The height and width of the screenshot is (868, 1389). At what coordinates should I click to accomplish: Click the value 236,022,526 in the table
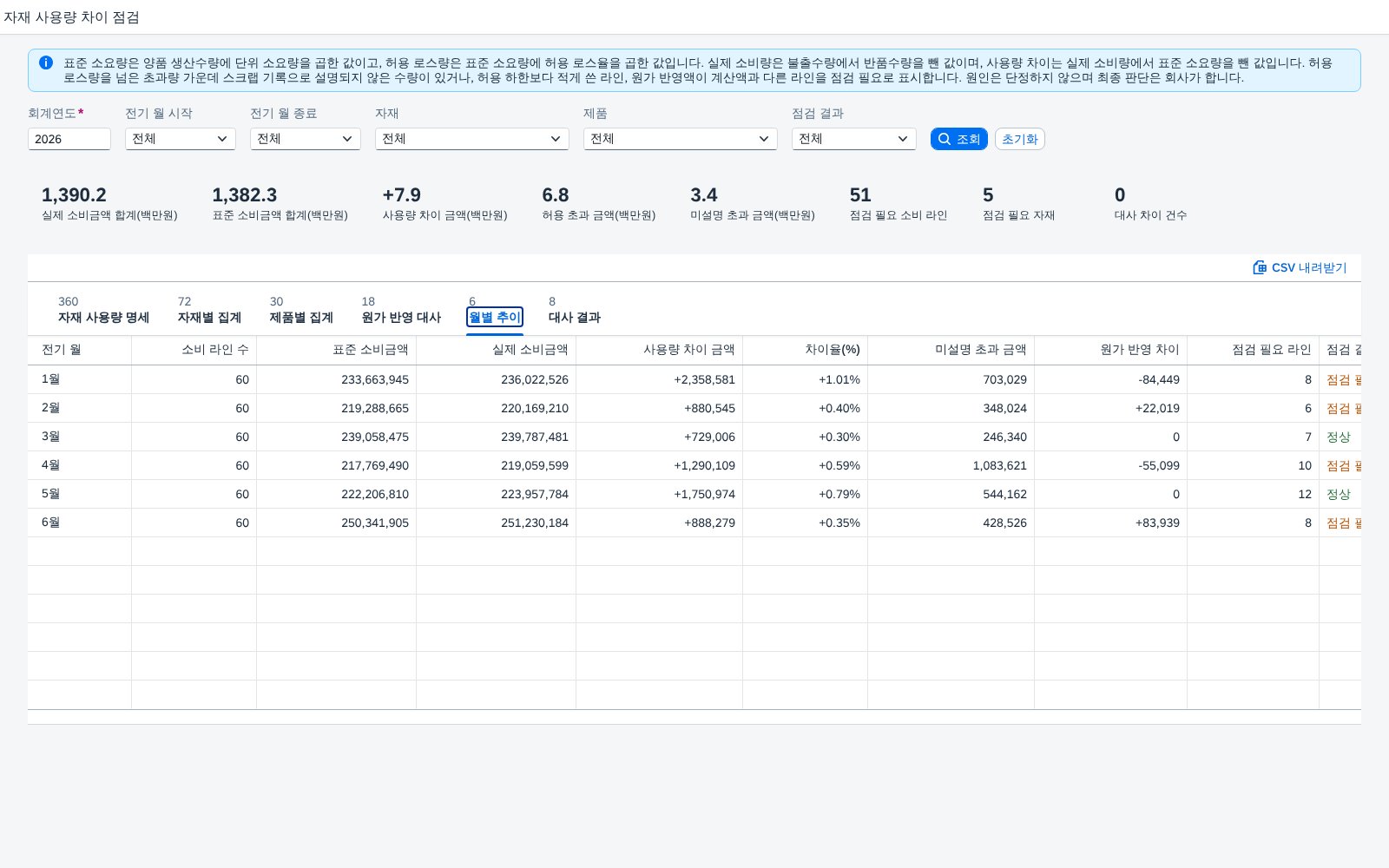click(x=535, y=379)
